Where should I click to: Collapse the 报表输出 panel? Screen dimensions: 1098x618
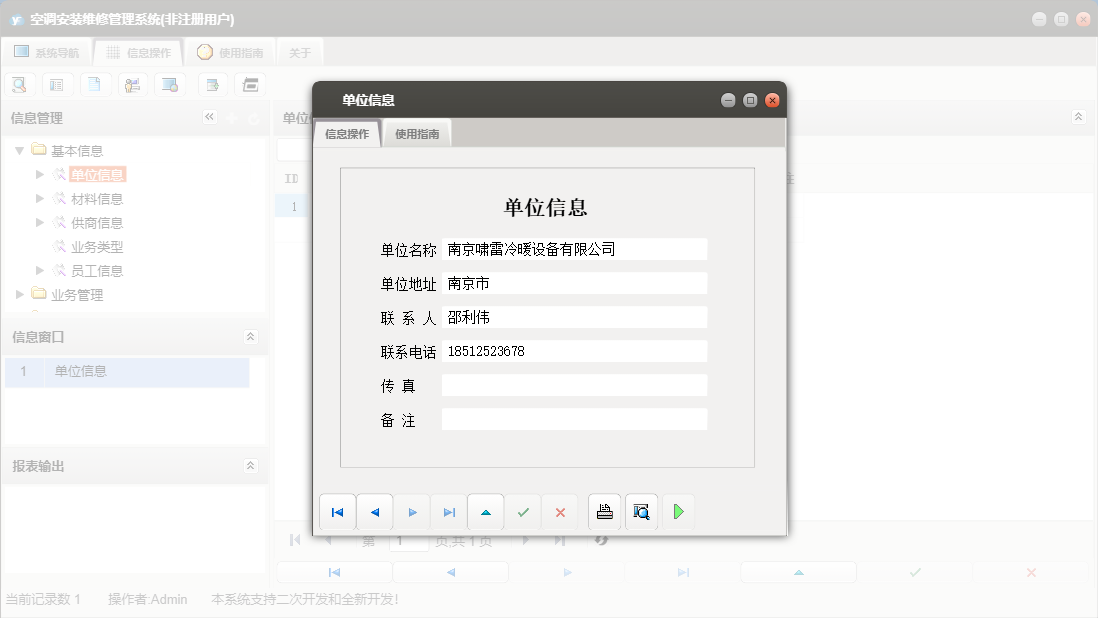(x=251, y=465)
